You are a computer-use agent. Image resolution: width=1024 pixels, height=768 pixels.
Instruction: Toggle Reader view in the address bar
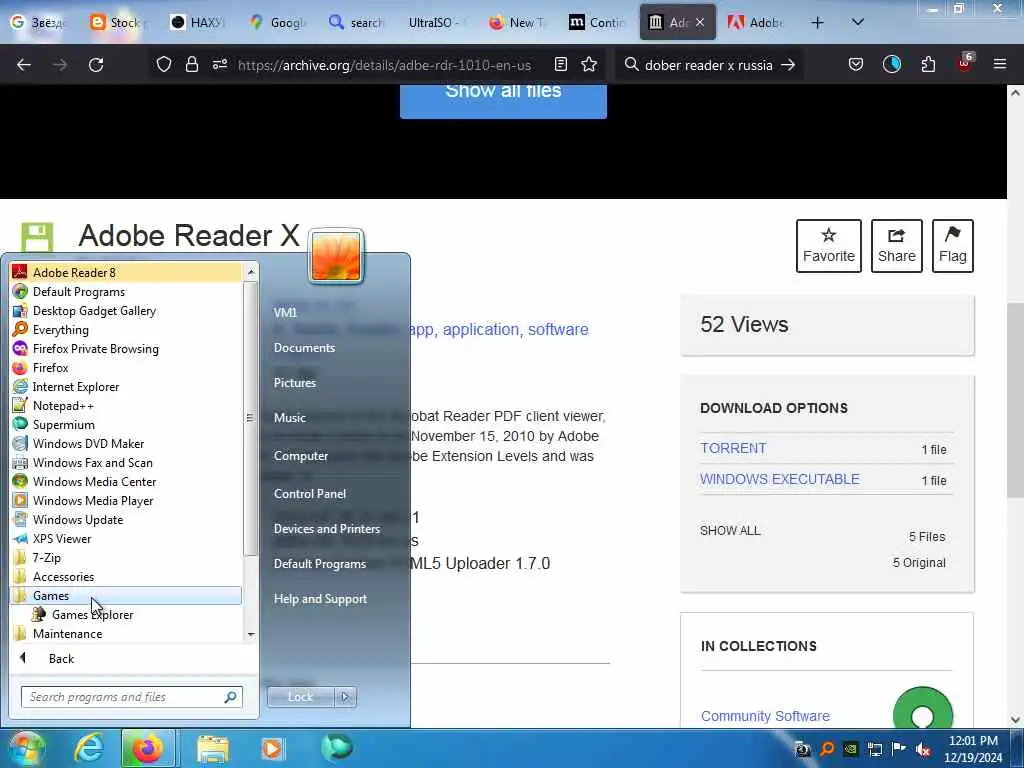(560, 65)
